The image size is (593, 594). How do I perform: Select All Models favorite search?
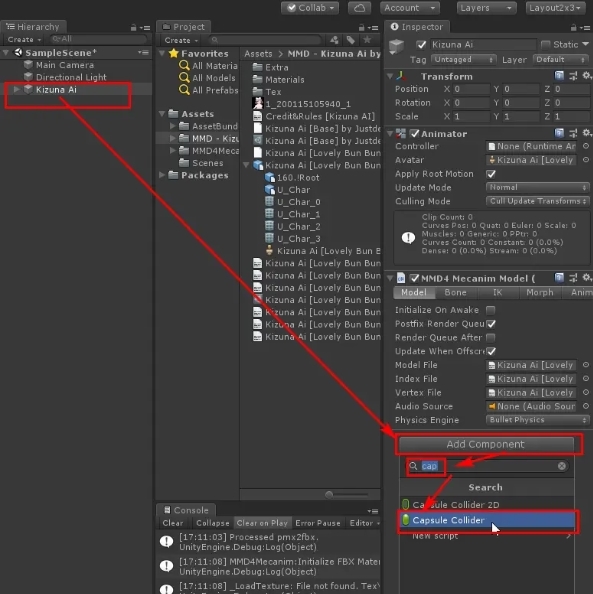point(207,78)
